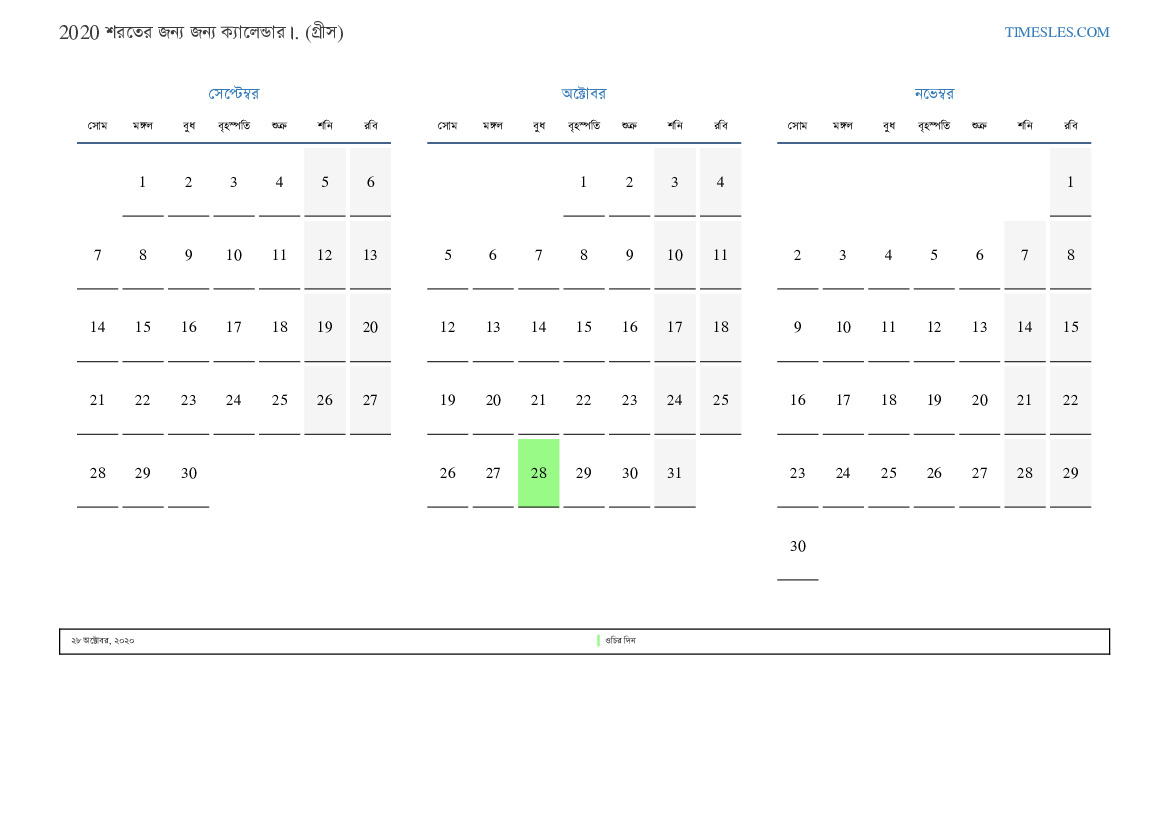Screen dimensions: 1169x827
Task: Click the নভেম্বর month heading
Action: (x=934, y=94)
